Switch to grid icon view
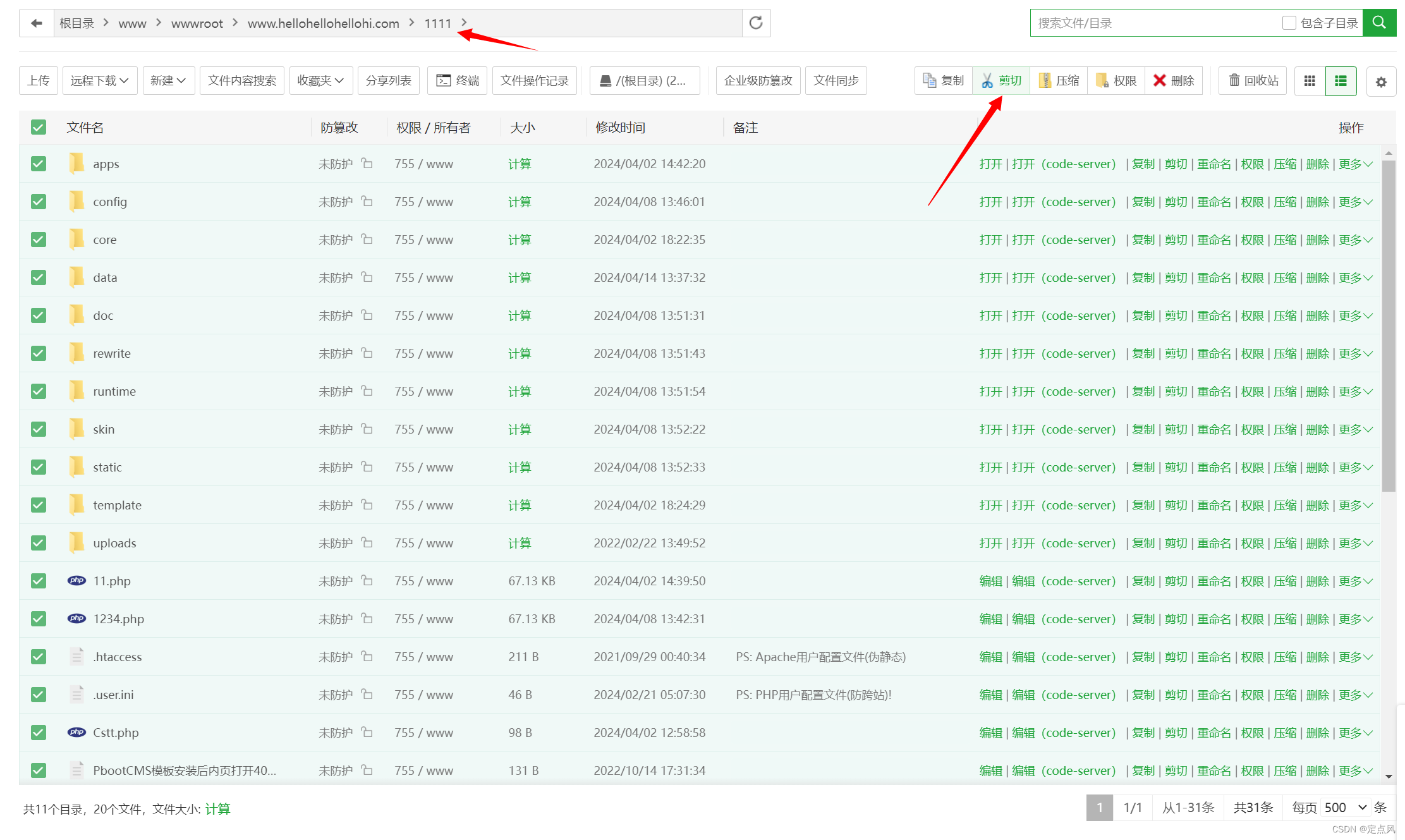This screenshot has height=840, width=1405. click(x=1310, y=81)
